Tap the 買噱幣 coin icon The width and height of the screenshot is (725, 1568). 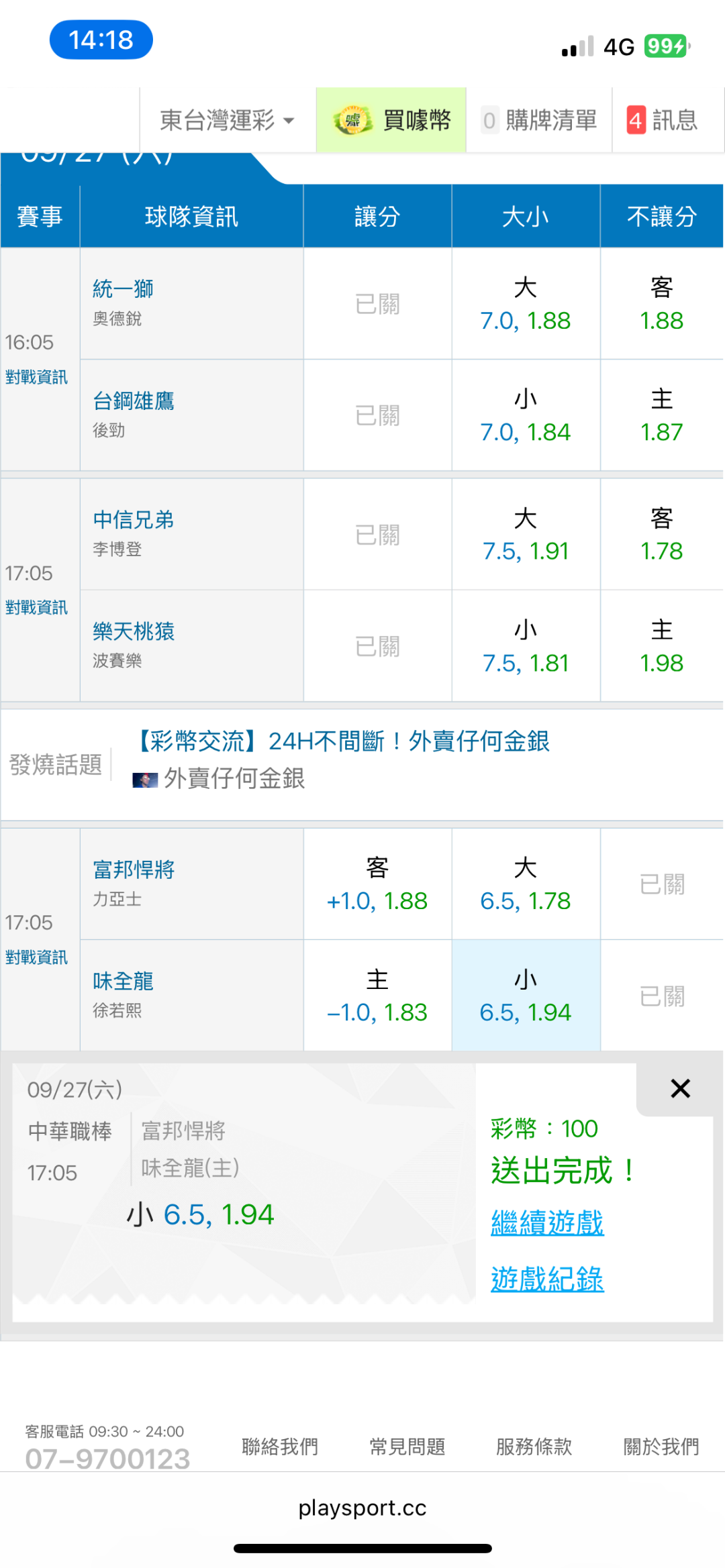tap(352, 121)
